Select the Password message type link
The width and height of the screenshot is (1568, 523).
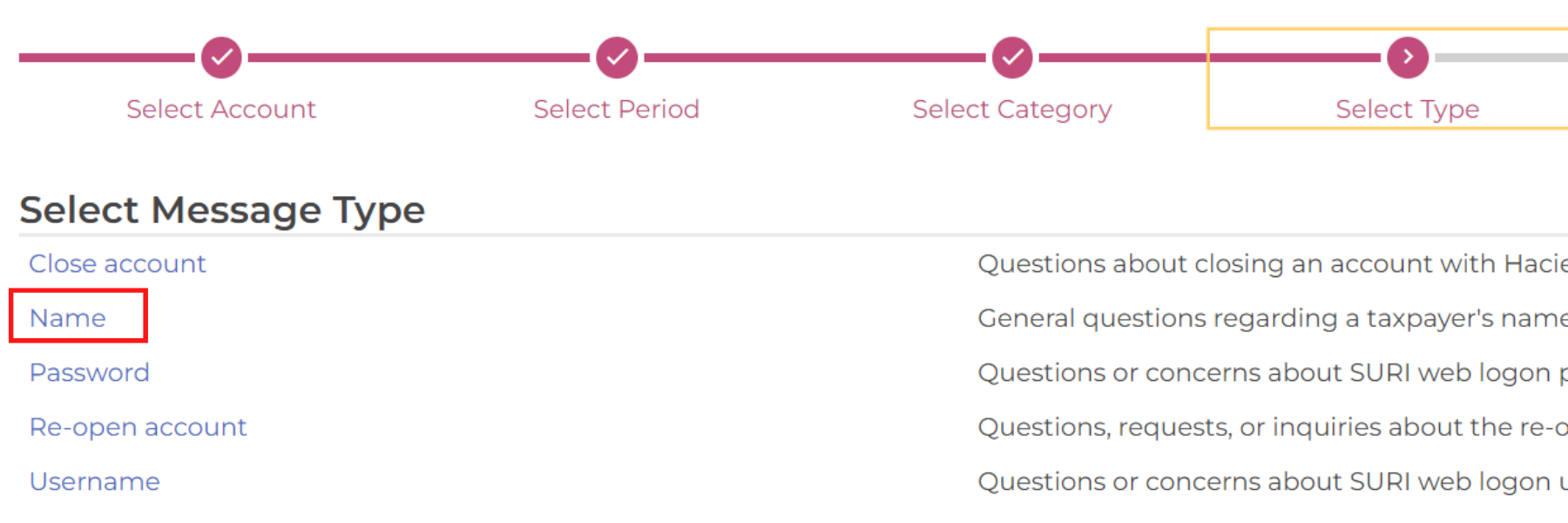point(90,373)
